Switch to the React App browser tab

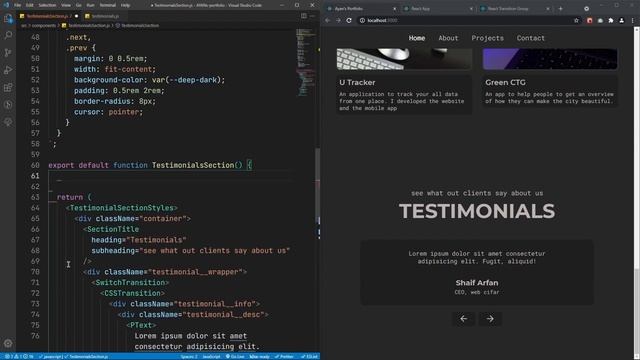pos(437,9)
